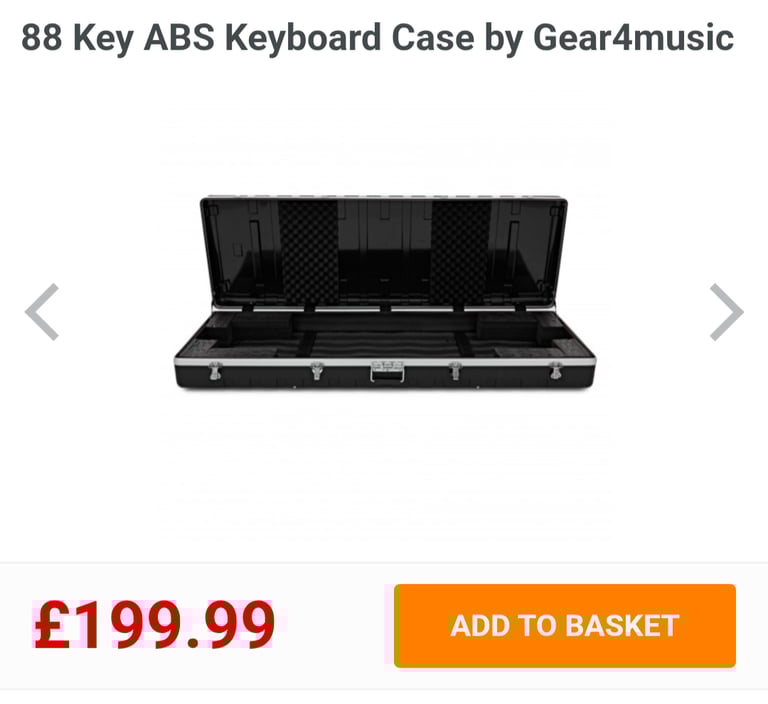This screenshot has width=768, height=704.
Task: Click the second latch from the left
Action: pyautogui.click(x=317, y=371)
